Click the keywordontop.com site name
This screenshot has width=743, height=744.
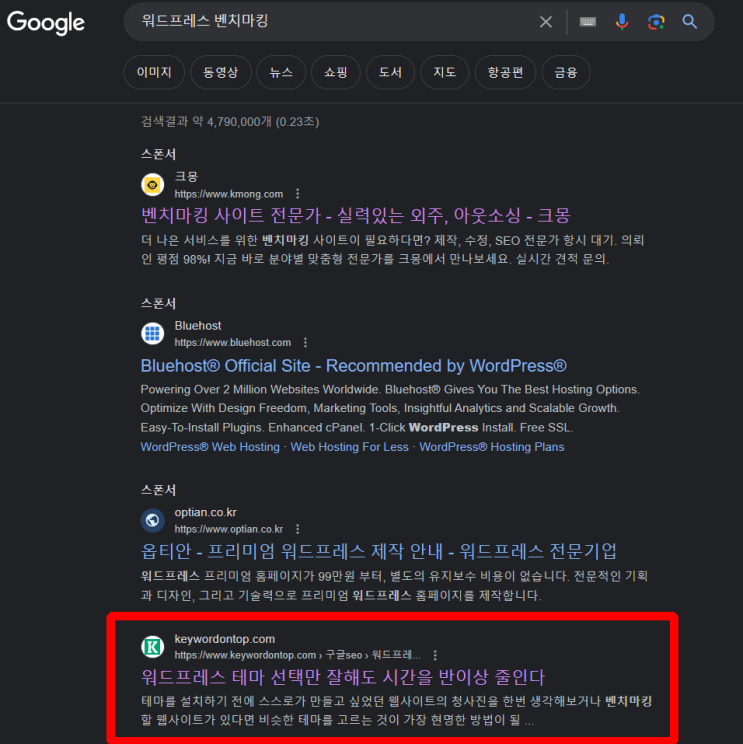(224, 639)
